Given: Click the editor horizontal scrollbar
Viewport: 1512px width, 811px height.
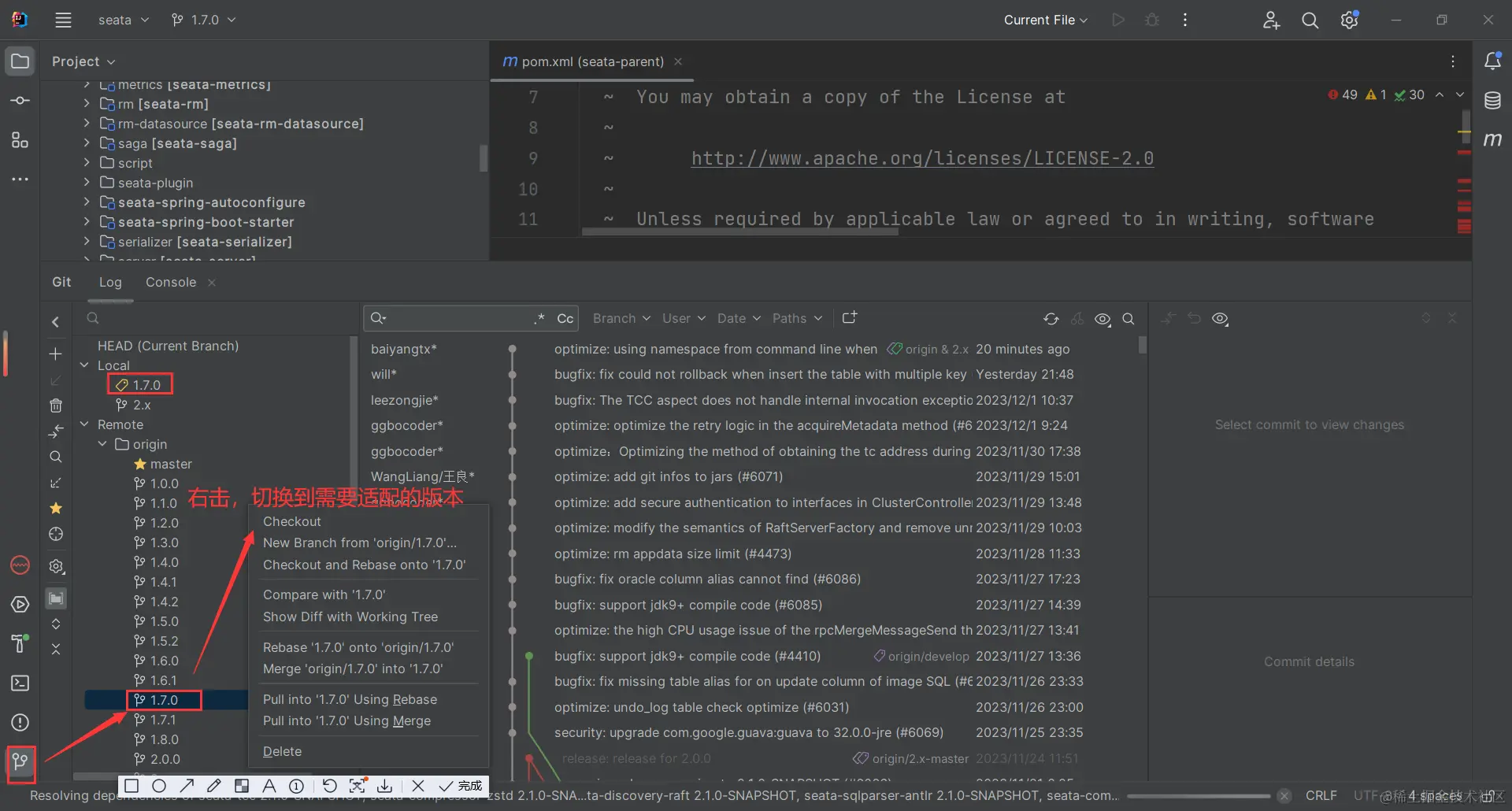Looking at the screenshot, I should pos(740,232).
